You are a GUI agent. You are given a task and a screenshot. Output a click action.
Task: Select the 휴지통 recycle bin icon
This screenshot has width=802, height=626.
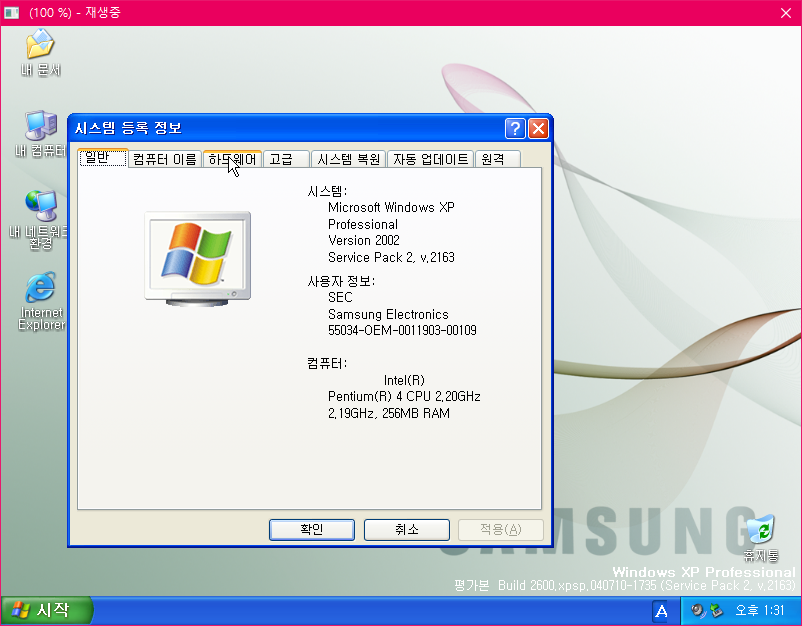click(761, 538)
